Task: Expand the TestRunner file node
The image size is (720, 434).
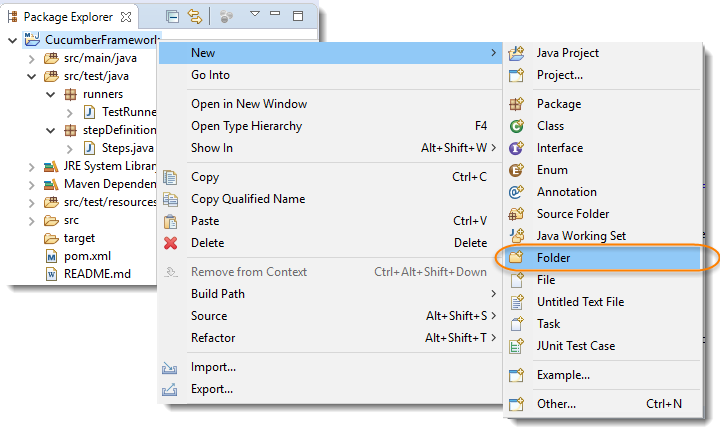Action: point(69,113)
